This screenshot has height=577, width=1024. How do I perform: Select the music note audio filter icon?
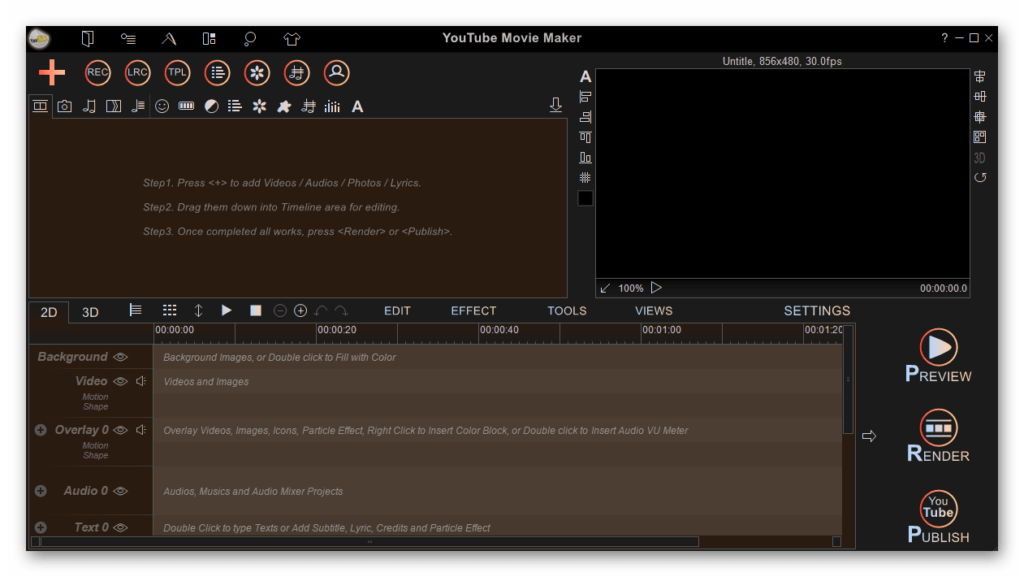tap(89, 106)
